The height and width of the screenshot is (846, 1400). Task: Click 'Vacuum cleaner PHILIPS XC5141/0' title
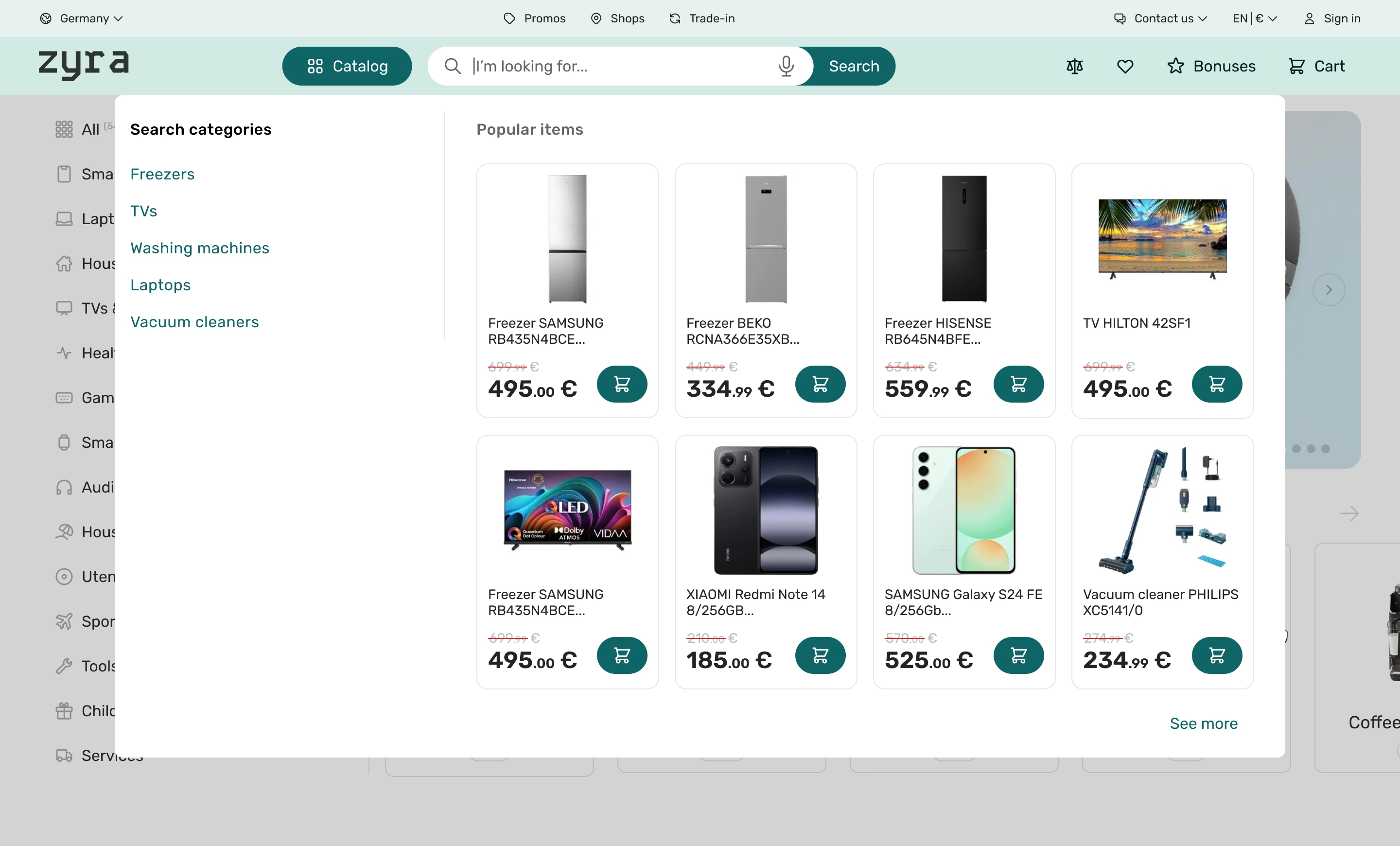pos(1160,602)
